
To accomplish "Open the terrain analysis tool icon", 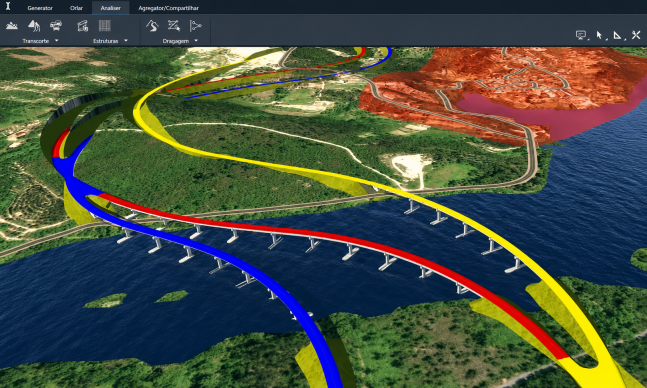I will pyautogui.click(x=12, y=26).
